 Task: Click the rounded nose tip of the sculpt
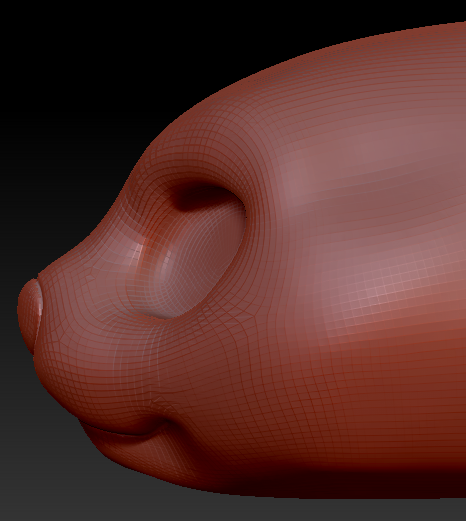29,315
